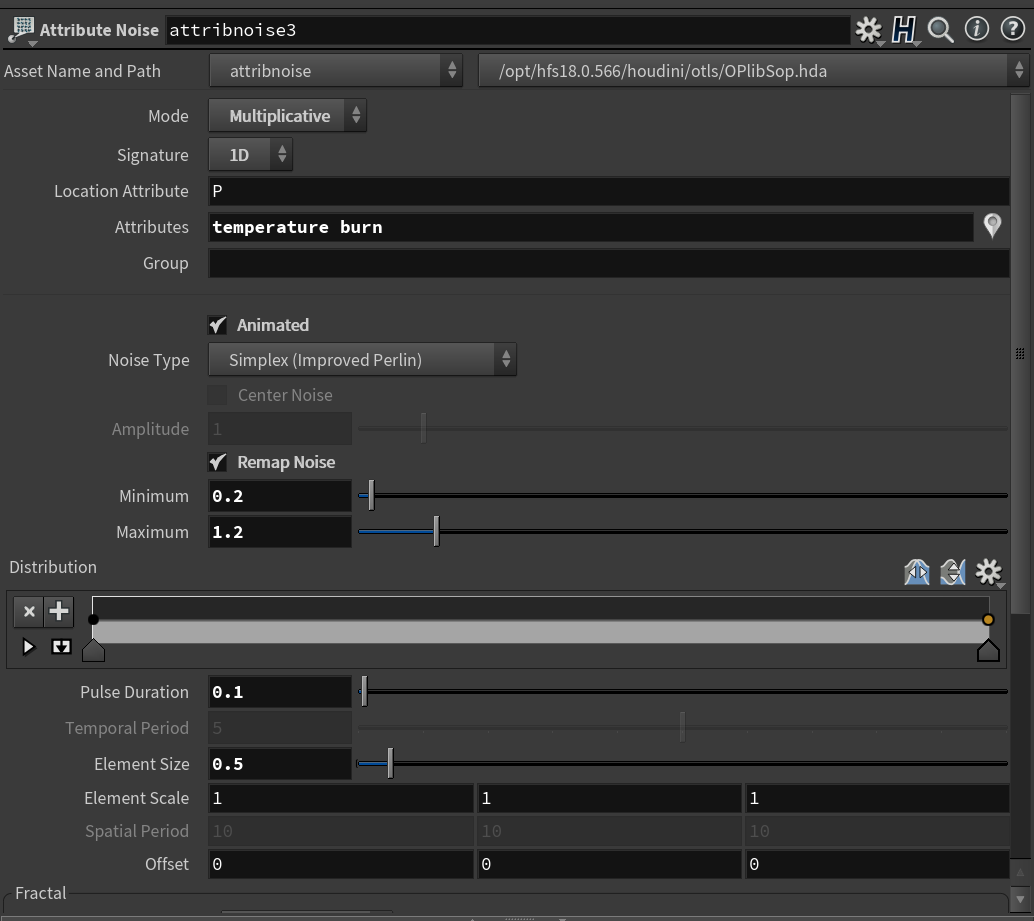Click the Fractal section label
This screenshot has height=921, width=1034.
click(x=41, y=893)
